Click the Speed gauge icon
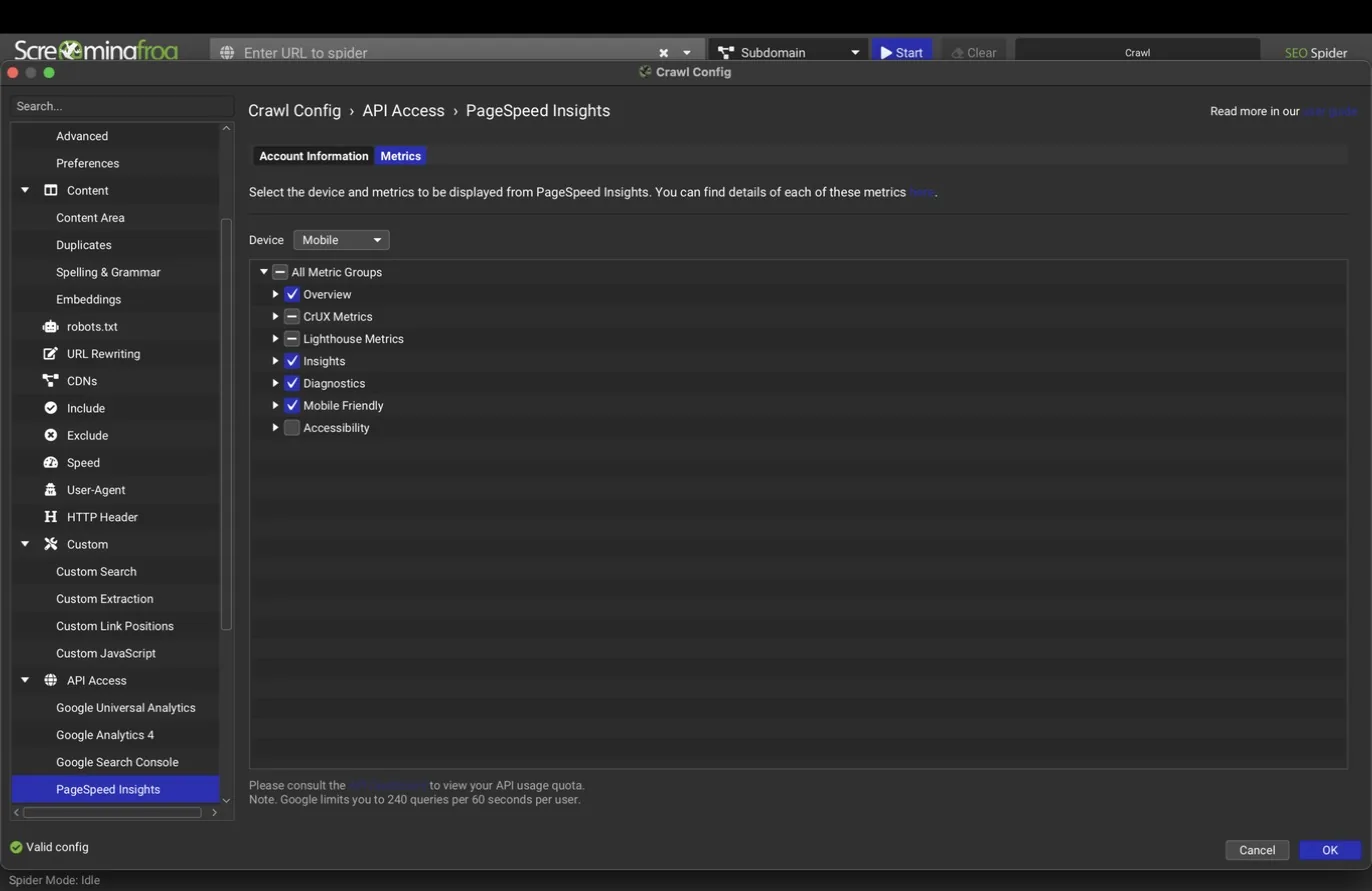Viewport: 1372px width, 891px height. pos(51,462)
